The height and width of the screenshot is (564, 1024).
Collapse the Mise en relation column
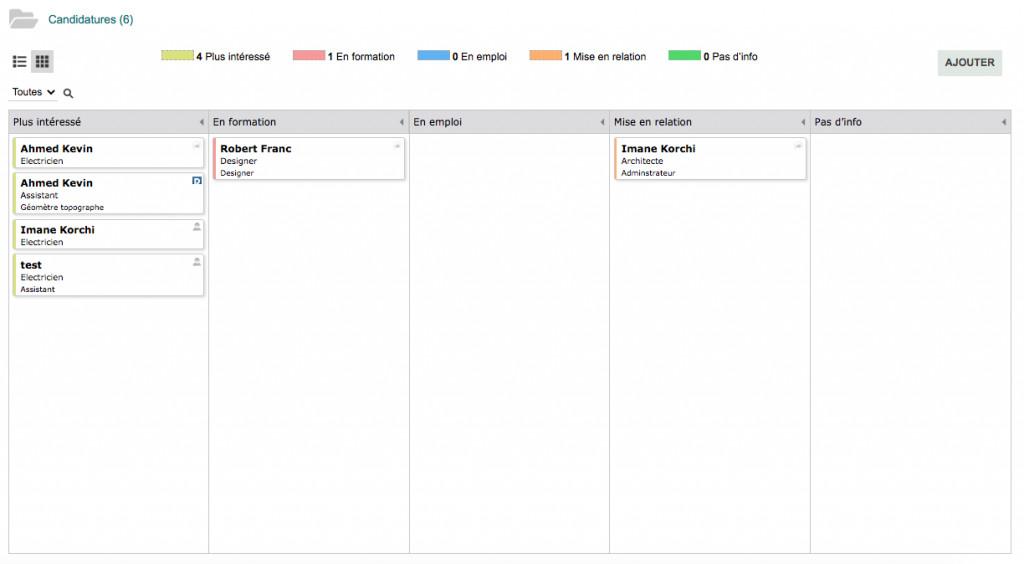pyautogui.click(x=803, y=122)
